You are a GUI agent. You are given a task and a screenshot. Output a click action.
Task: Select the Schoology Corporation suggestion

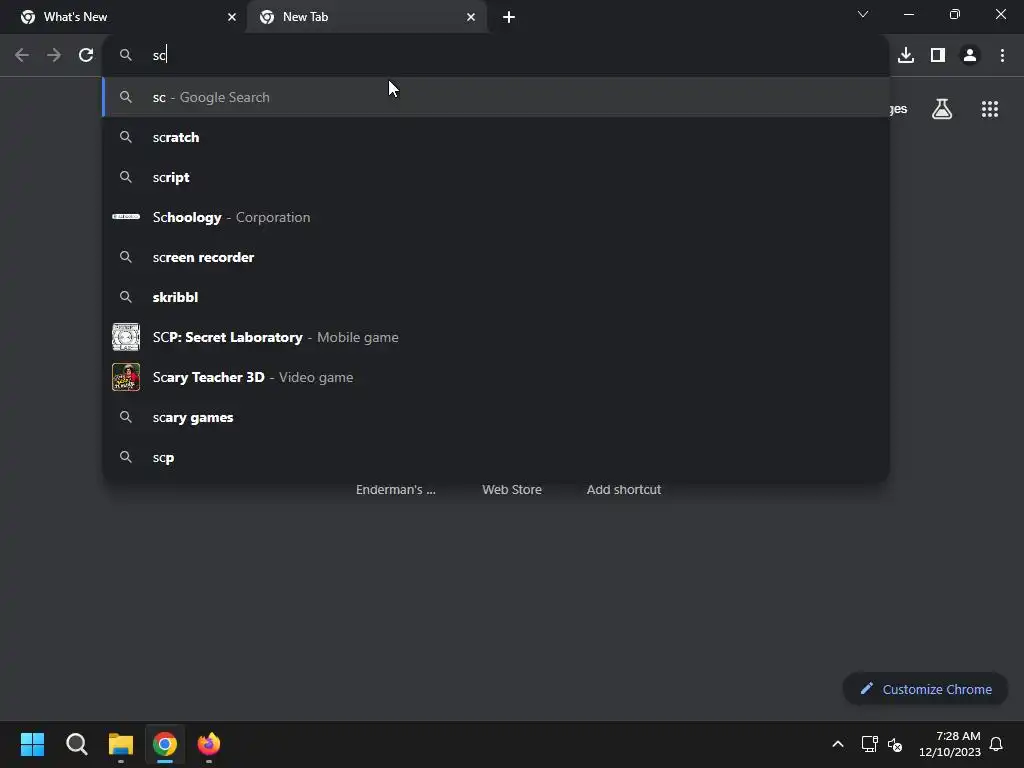496,217
